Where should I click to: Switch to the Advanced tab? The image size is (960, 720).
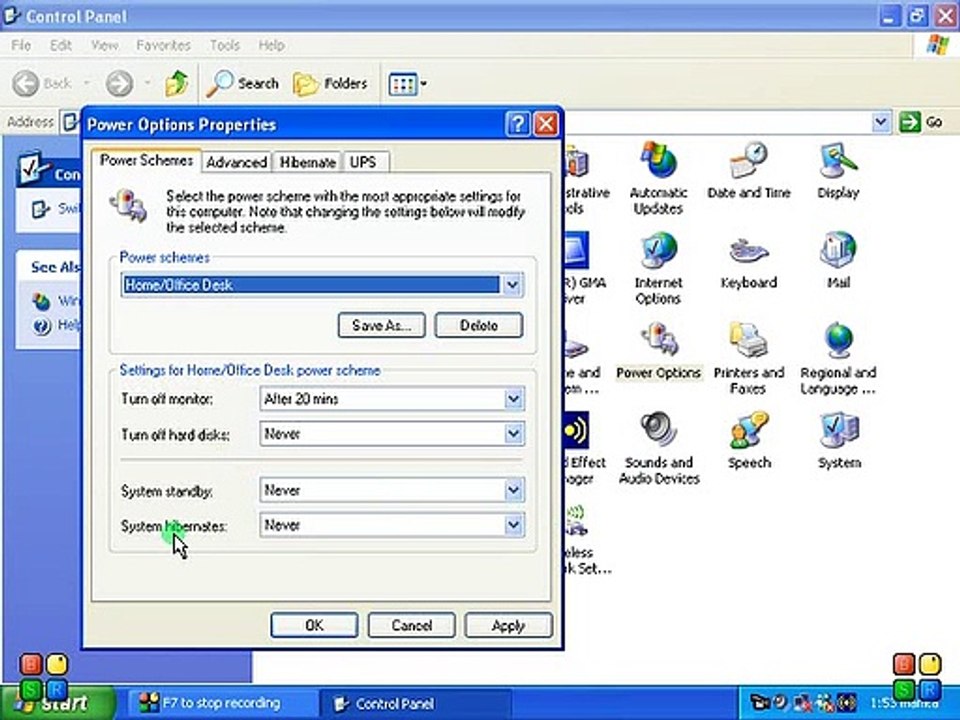point(236,162)
